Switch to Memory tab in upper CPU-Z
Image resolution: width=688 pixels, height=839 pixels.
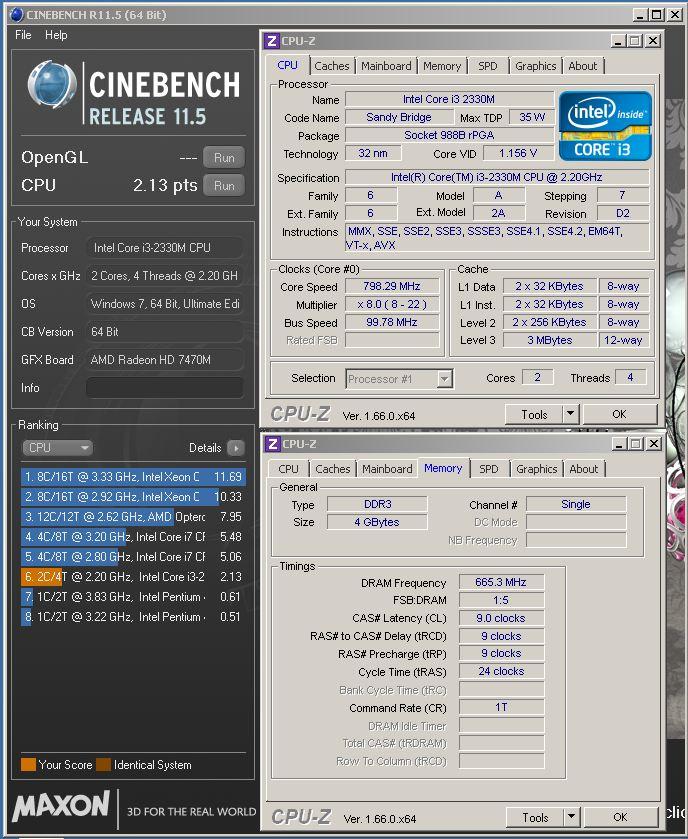tap(442, 66)
